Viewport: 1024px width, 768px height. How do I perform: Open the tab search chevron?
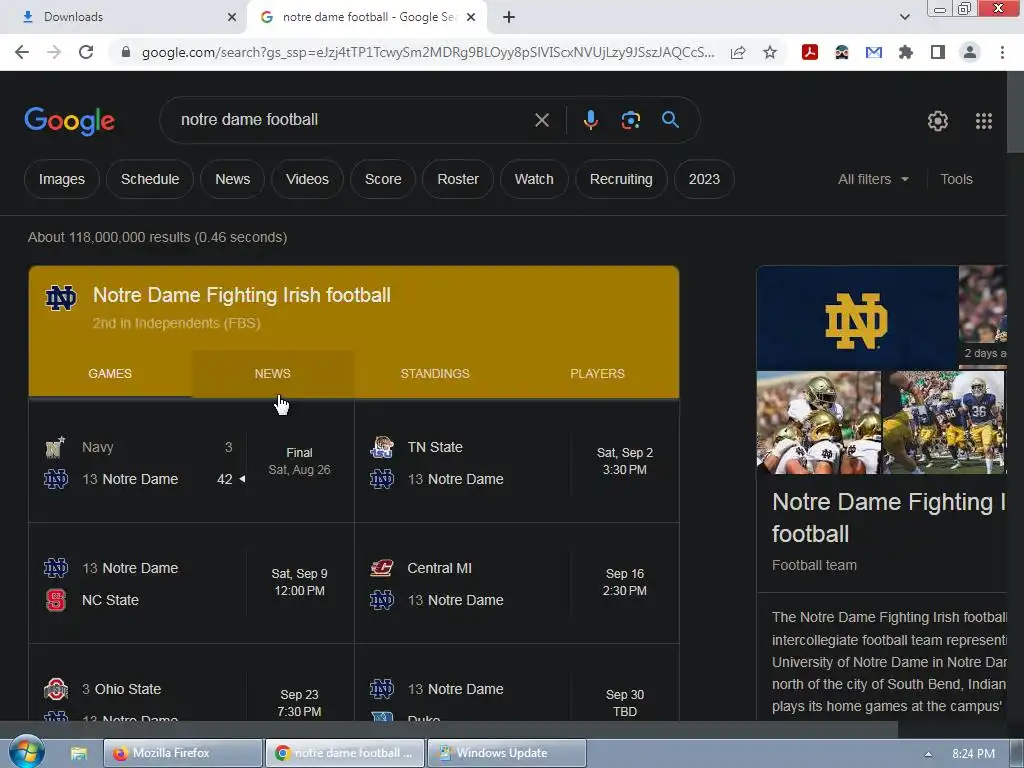pyautogui.click(x=904, y=17)
